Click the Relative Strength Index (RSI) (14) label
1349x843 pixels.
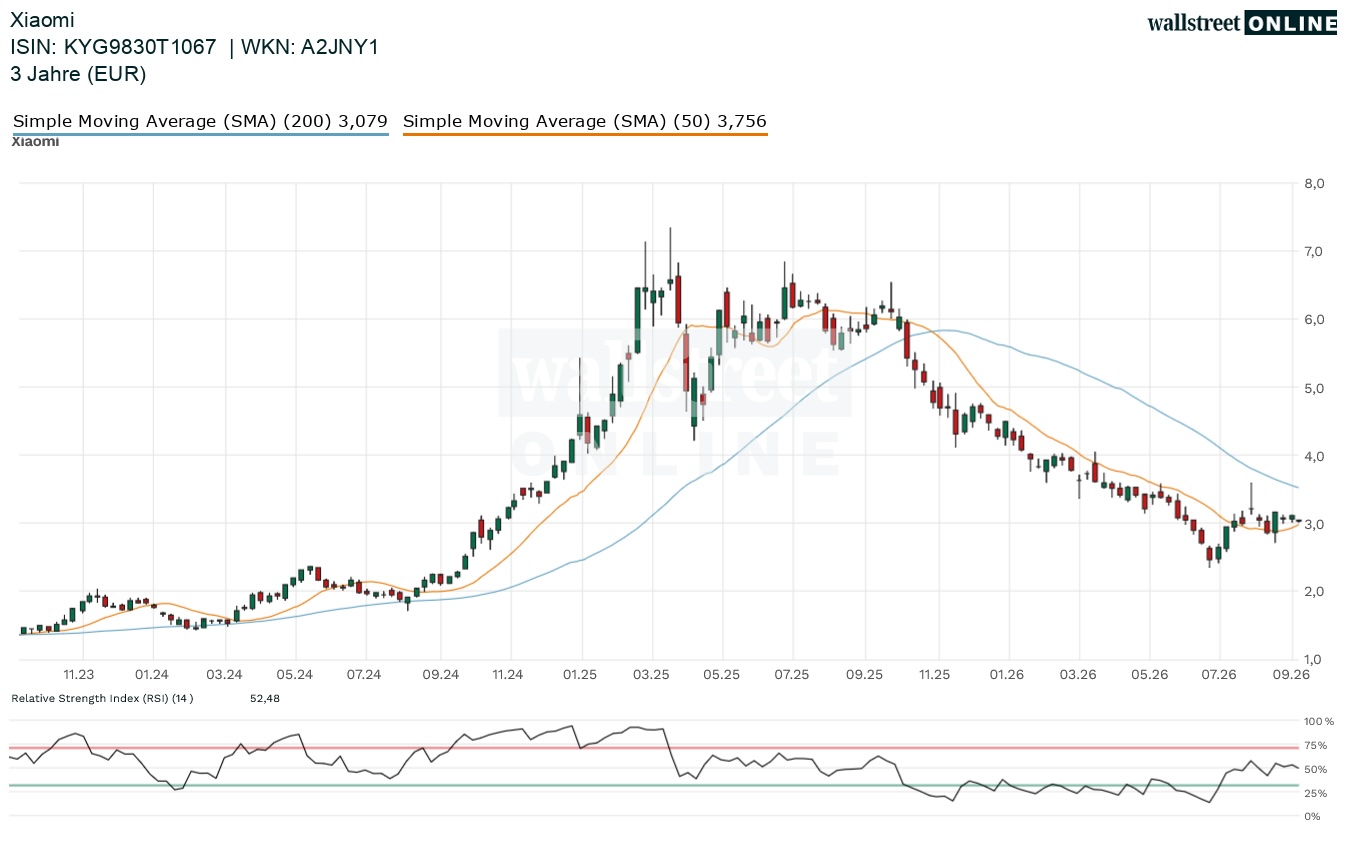tap(102, 698)
